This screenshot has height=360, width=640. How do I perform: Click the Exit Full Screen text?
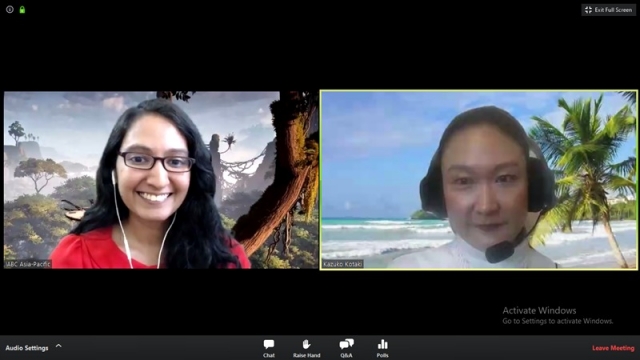pyautogui.click(x=613, y=10)
